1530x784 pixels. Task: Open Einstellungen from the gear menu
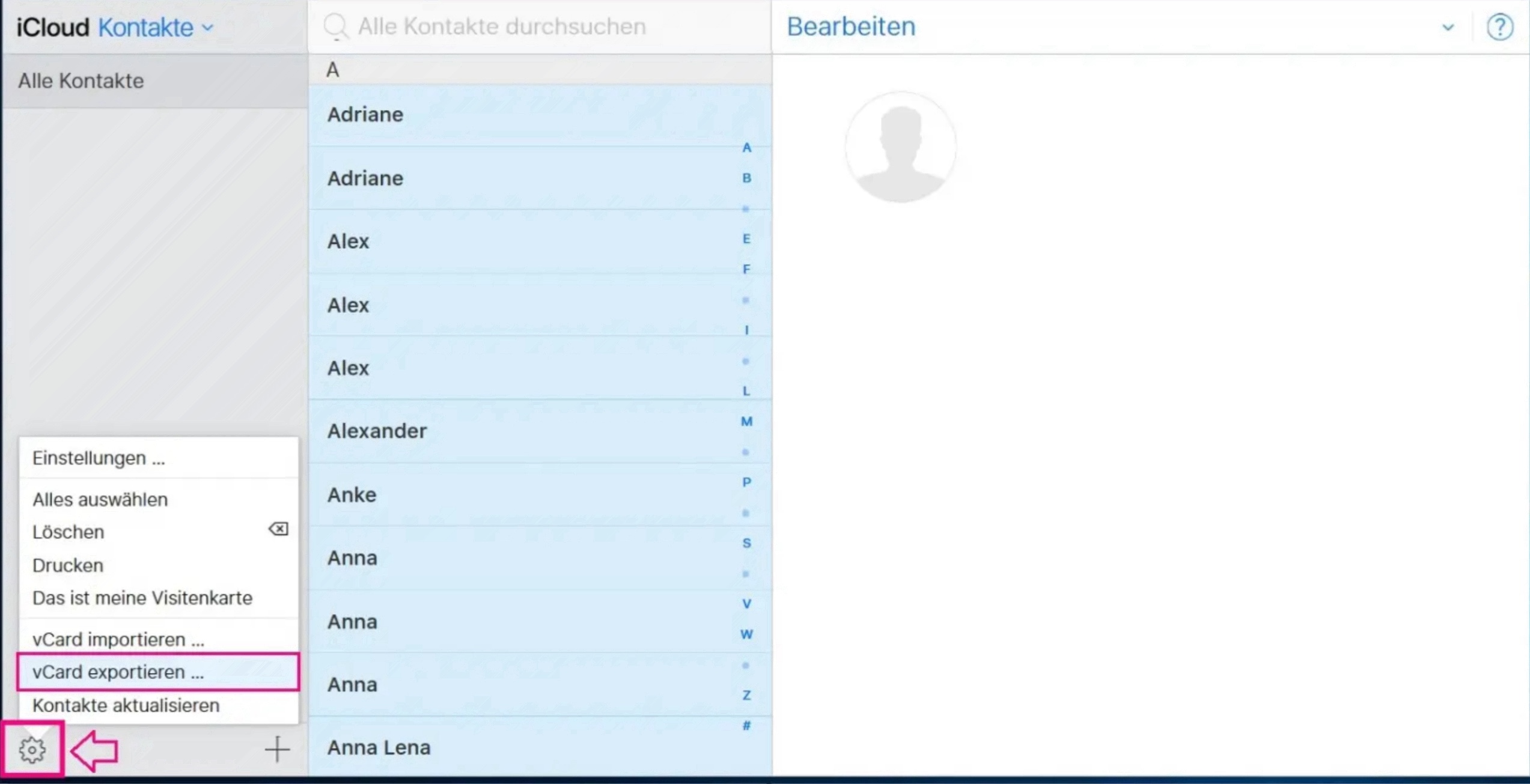click(98, 458)
